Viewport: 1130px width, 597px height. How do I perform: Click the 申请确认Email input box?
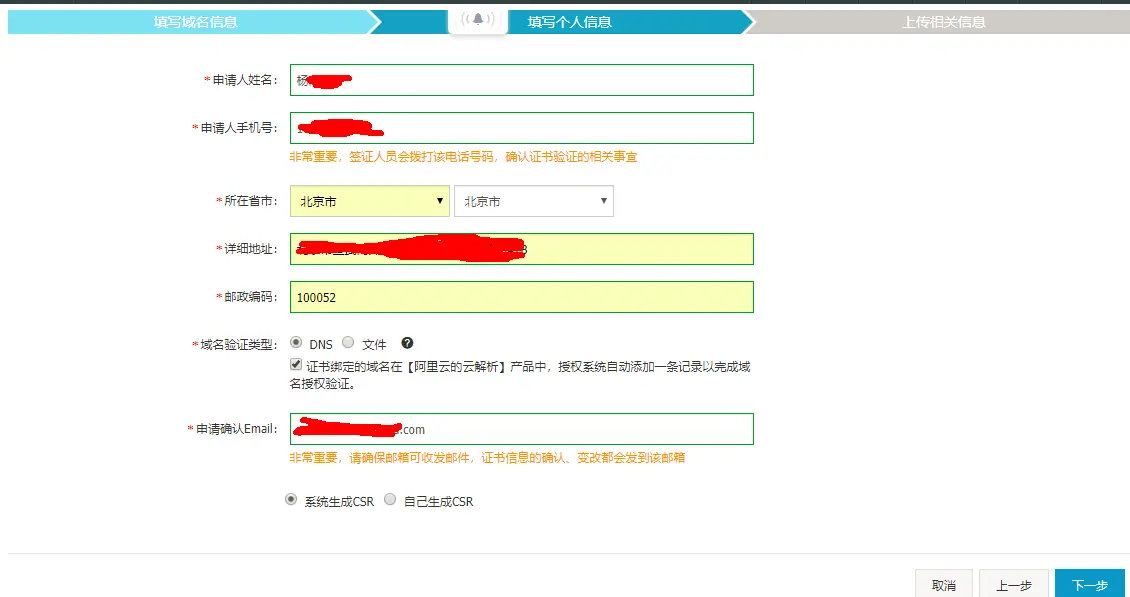[520, 428]
